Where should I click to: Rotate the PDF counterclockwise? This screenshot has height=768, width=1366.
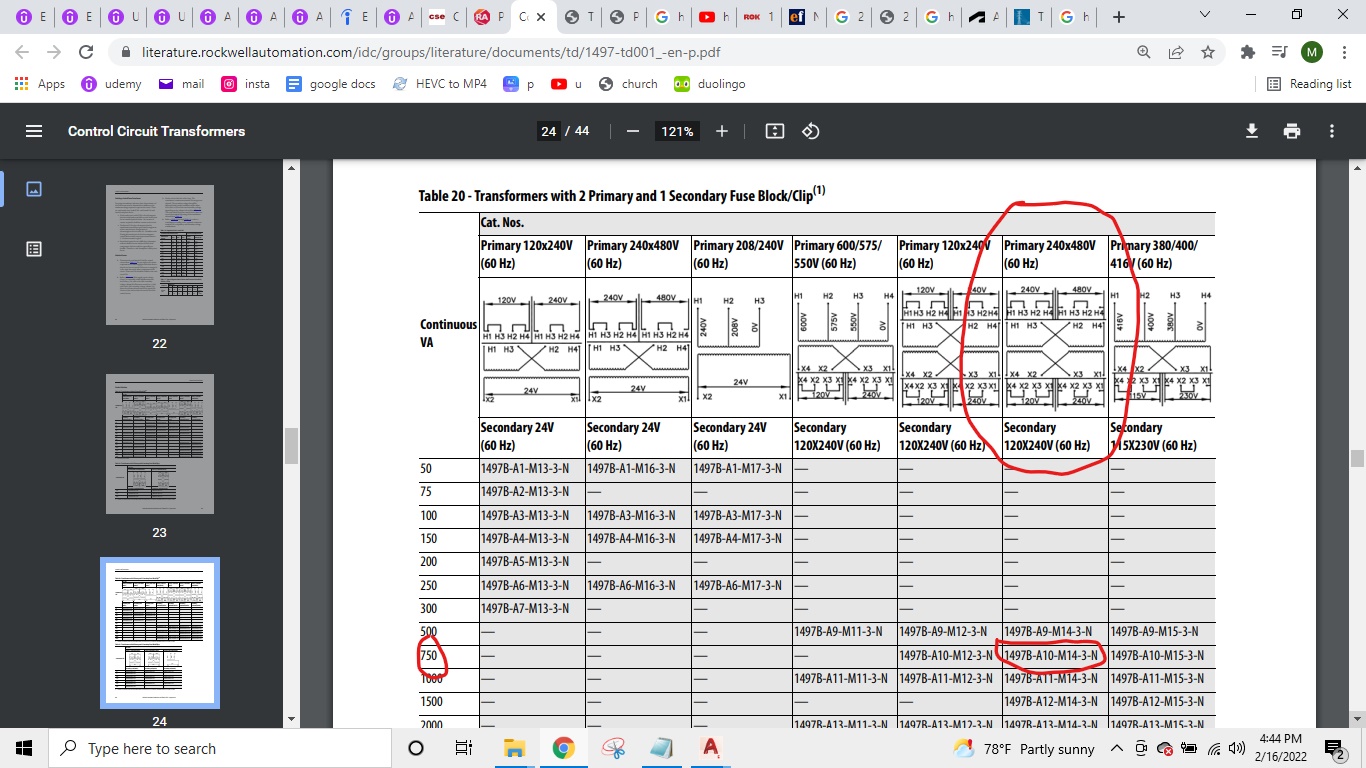[x=811, y=131]
